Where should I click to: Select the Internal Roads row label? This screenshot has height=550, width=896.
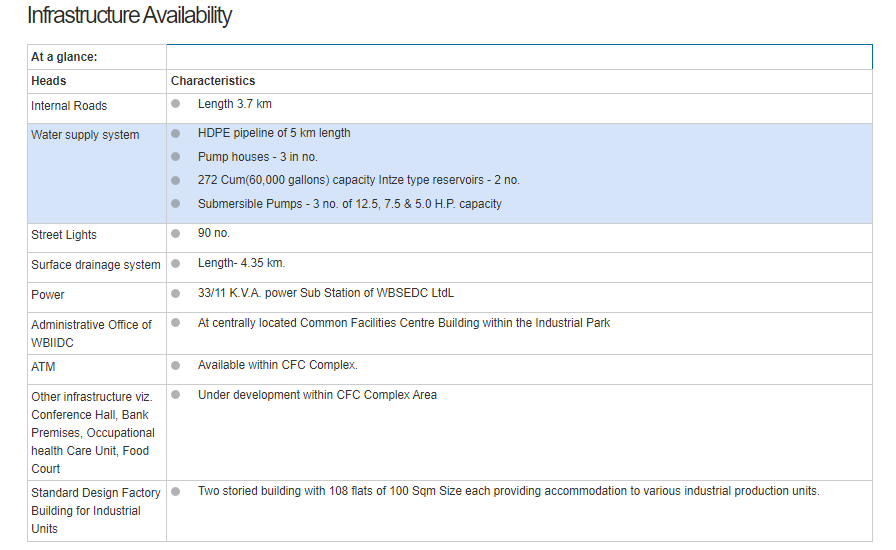point(69,106)
